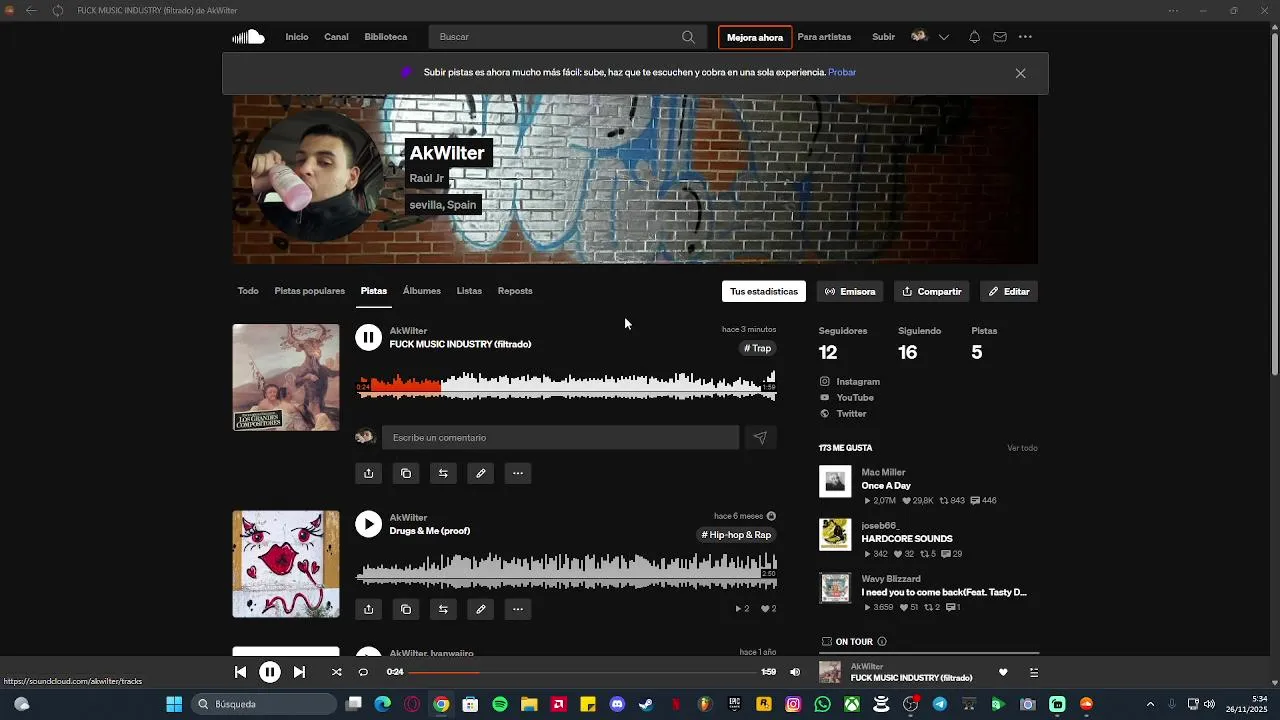Open HARDCORE SOUNDS track by joseb66_
The height and width of the screenshot is (720, 1280).
click(x=907, y=539)
